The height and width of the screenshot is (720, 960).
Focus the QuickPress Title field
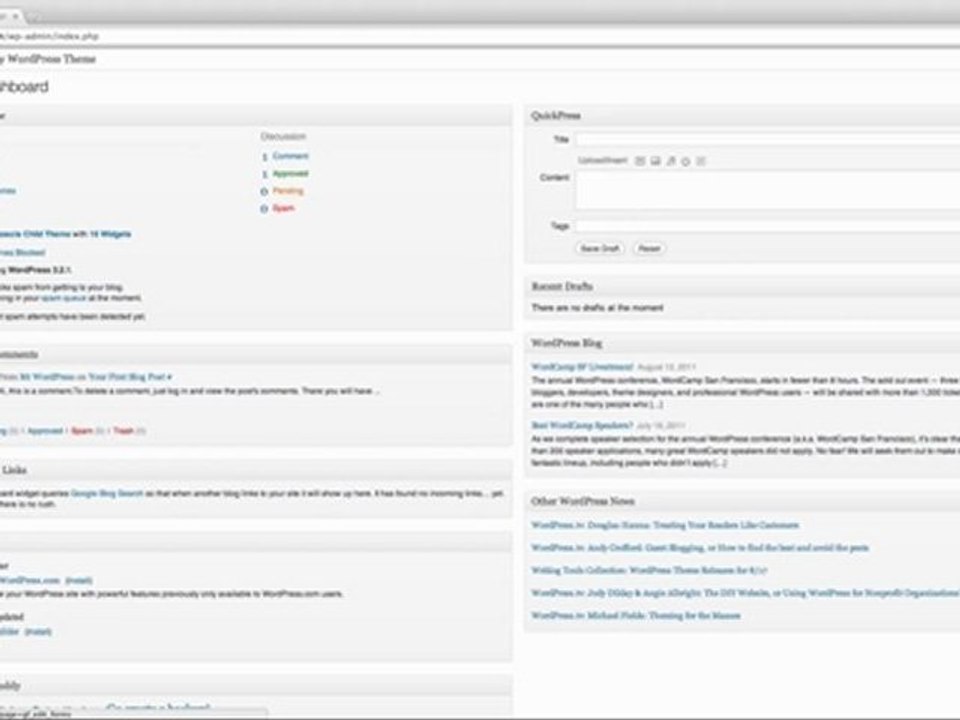tap(767, 140)
